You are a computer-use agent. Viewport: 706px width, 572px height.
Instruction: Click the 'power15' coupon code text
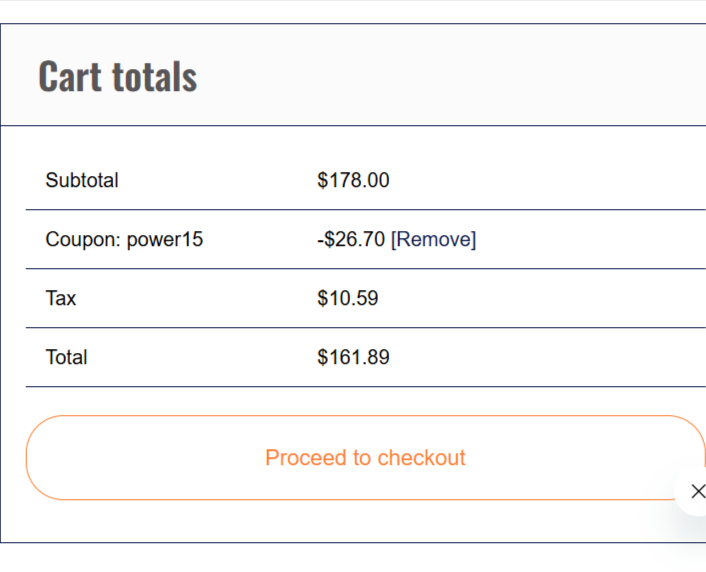coord(164,240)
